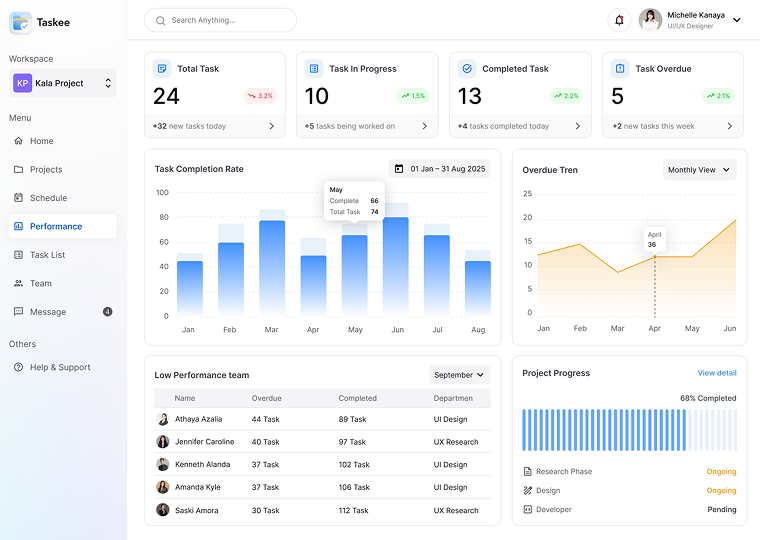Click Saski Amora's avatar

point(162,510)
